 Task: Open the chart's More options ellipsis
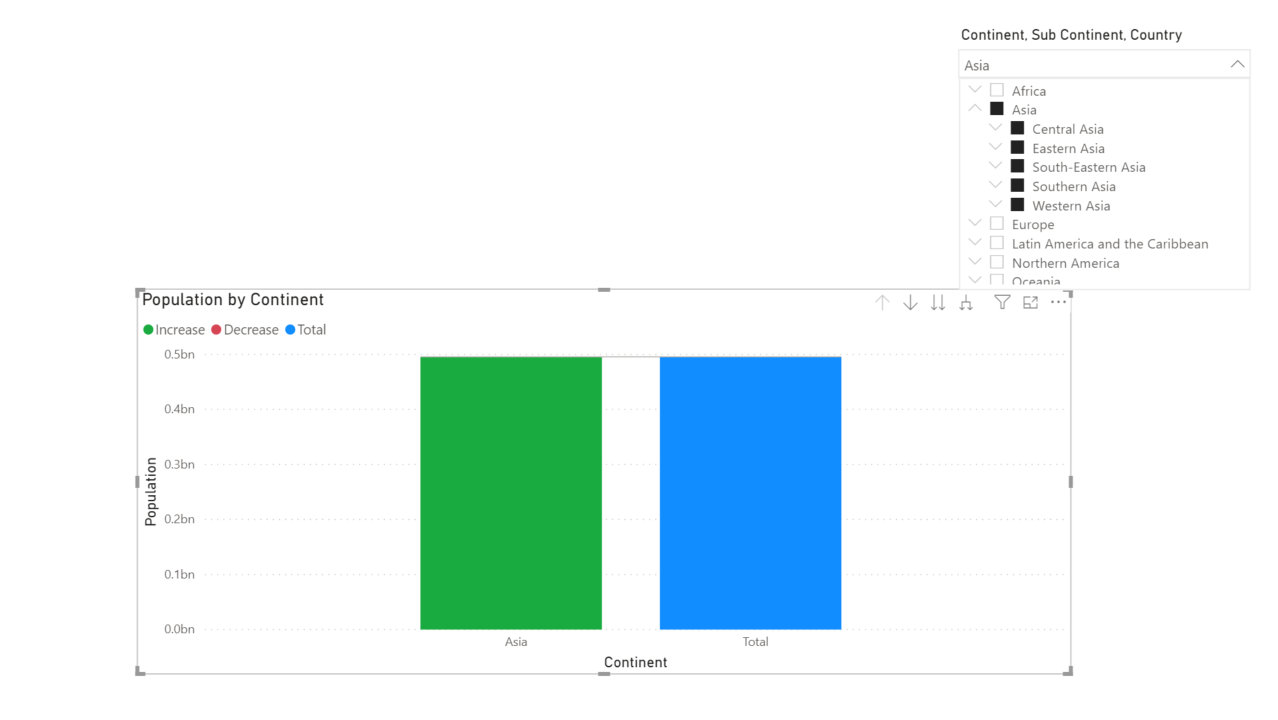click(1058, 302)
